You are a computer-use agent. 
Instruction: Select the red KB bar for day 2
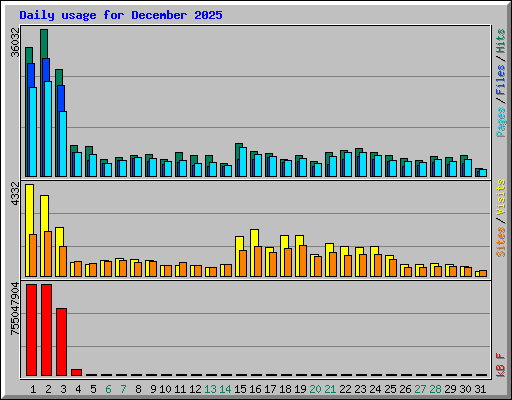coord(46,330)
